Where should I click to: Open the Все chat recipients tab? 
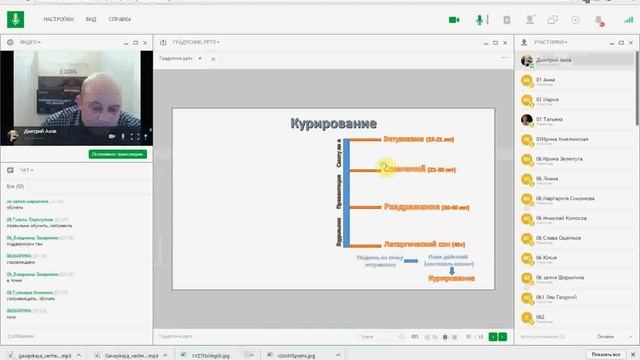(x=15, y=186)
